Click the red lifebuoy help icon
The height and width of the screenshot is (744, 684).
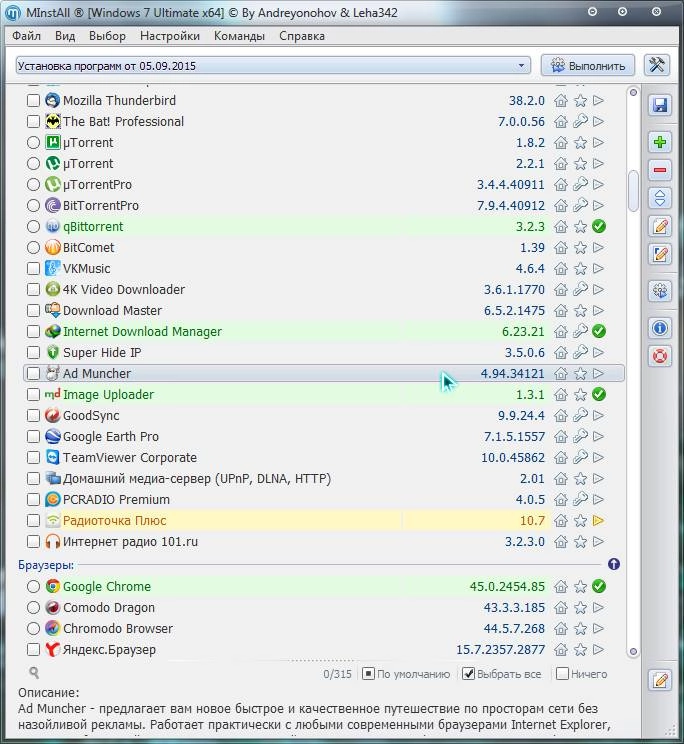660,356
